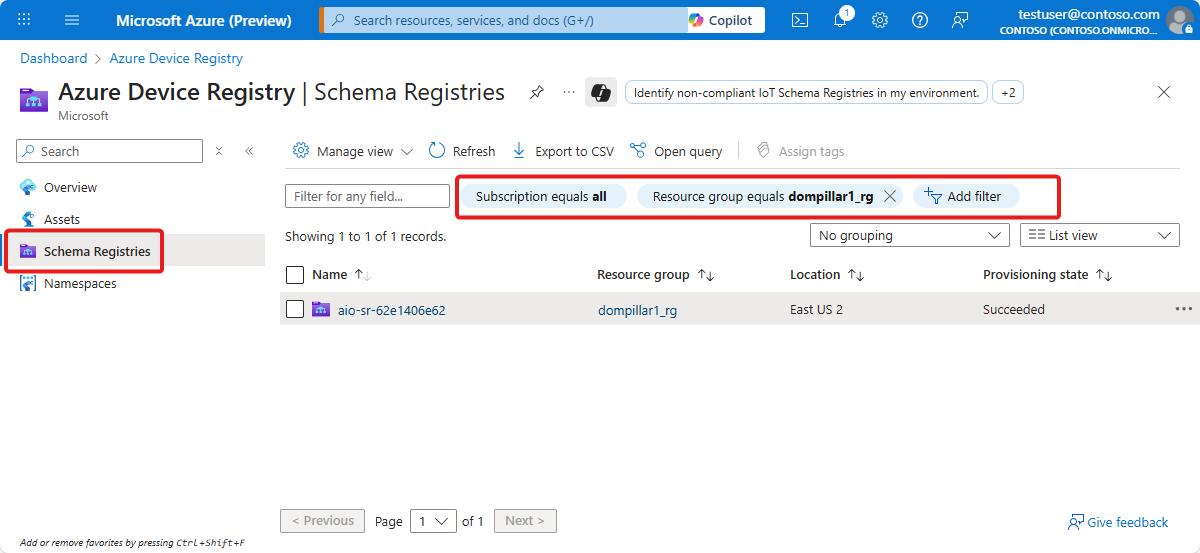
Task: Click the Filter for any field box
Action: [x=367, y=196]
